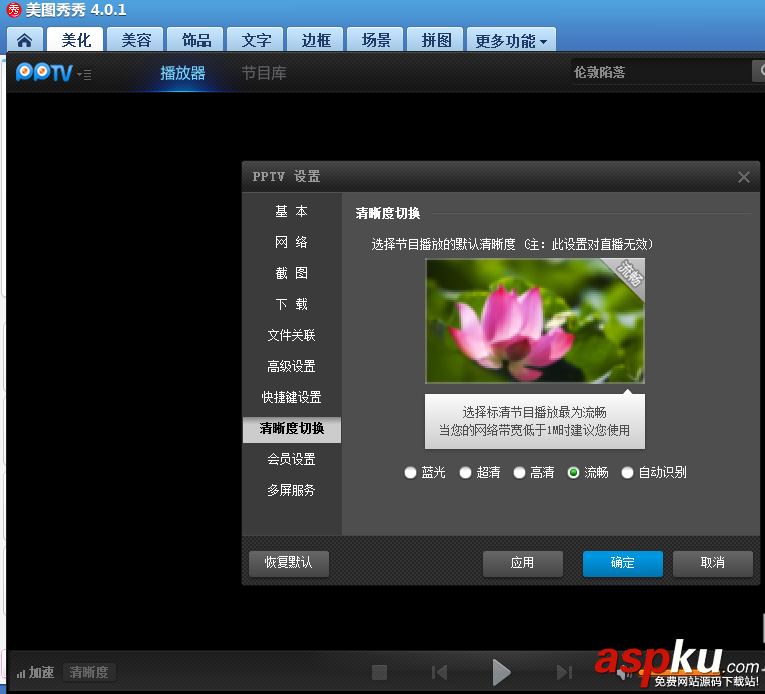Focus the 伦敦陷落 search field
The image size is (765, 694).
(x=661, y=72)
